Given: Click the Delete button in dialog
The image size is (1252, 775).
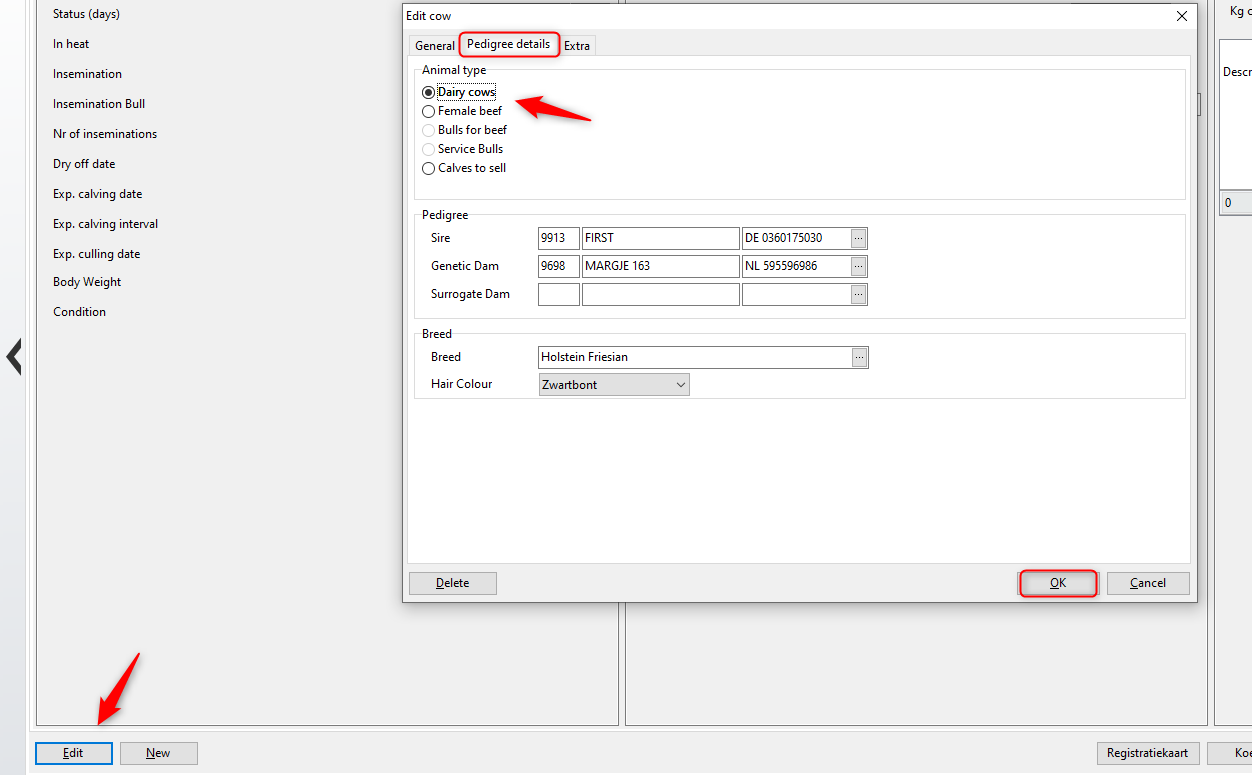Looking at the screenshot, I should 452,583.
